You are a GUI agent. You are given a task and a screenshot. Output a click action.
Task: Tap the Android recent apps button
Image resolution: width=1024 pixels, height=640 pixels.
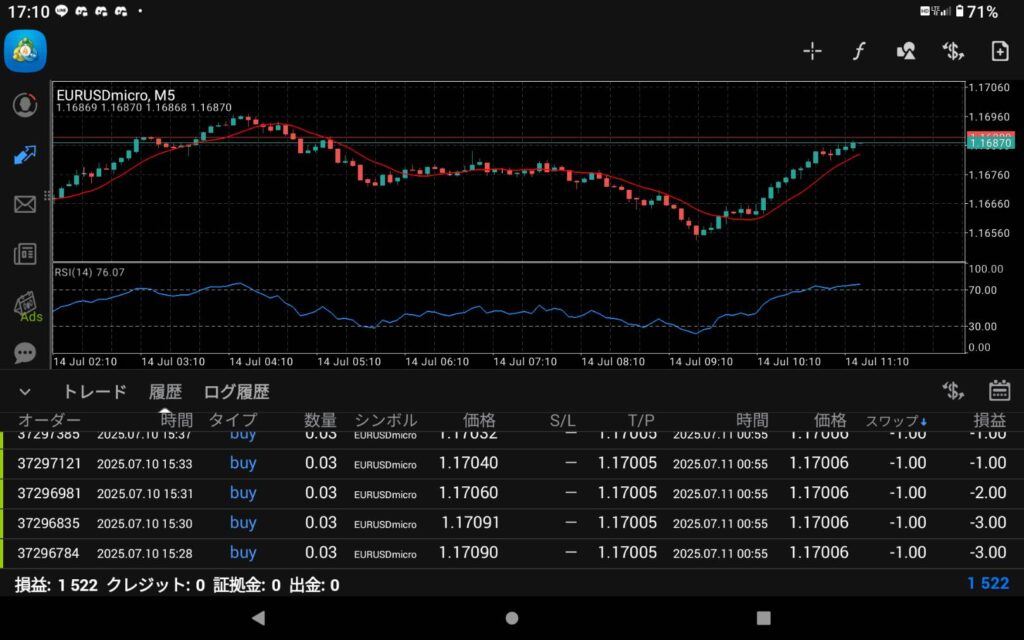(763, 618)
